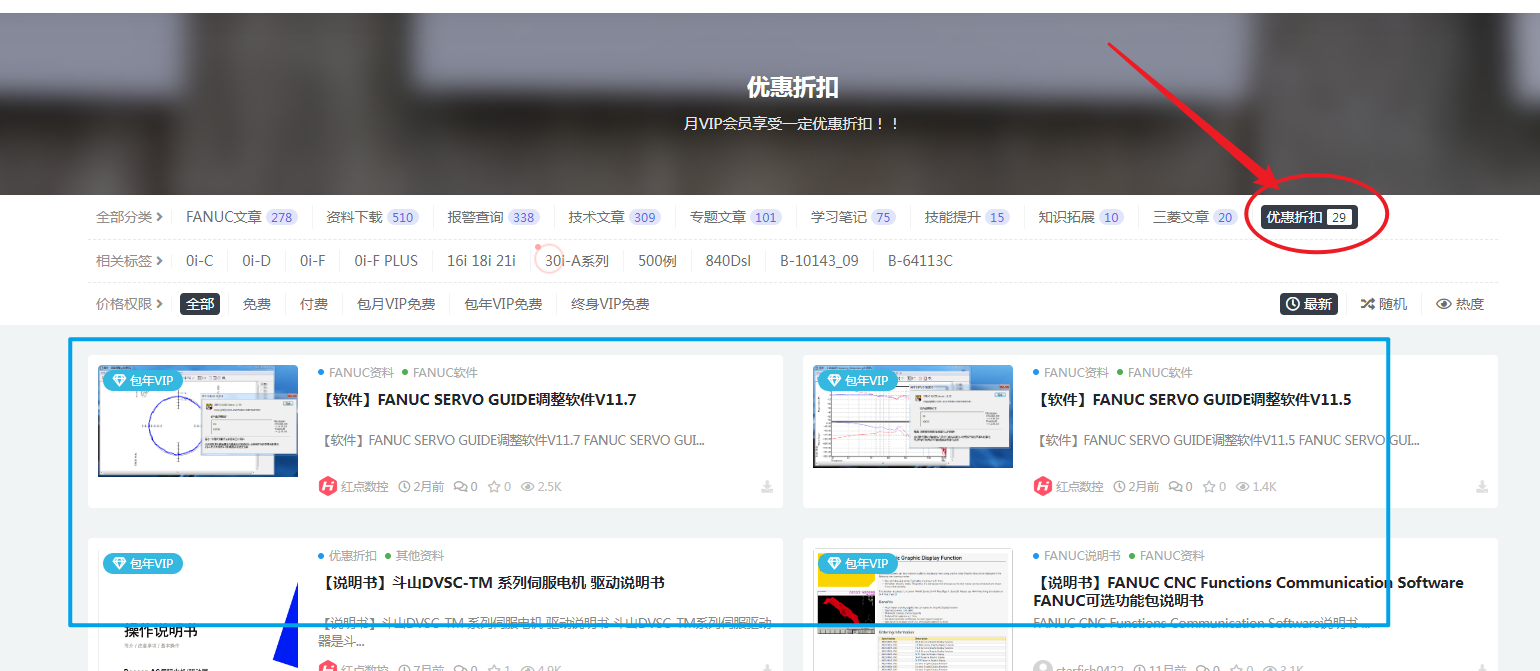This screenshot has width=1540, height=671.
Task: Click the 0i-F tag
Action: coord(312,261)
